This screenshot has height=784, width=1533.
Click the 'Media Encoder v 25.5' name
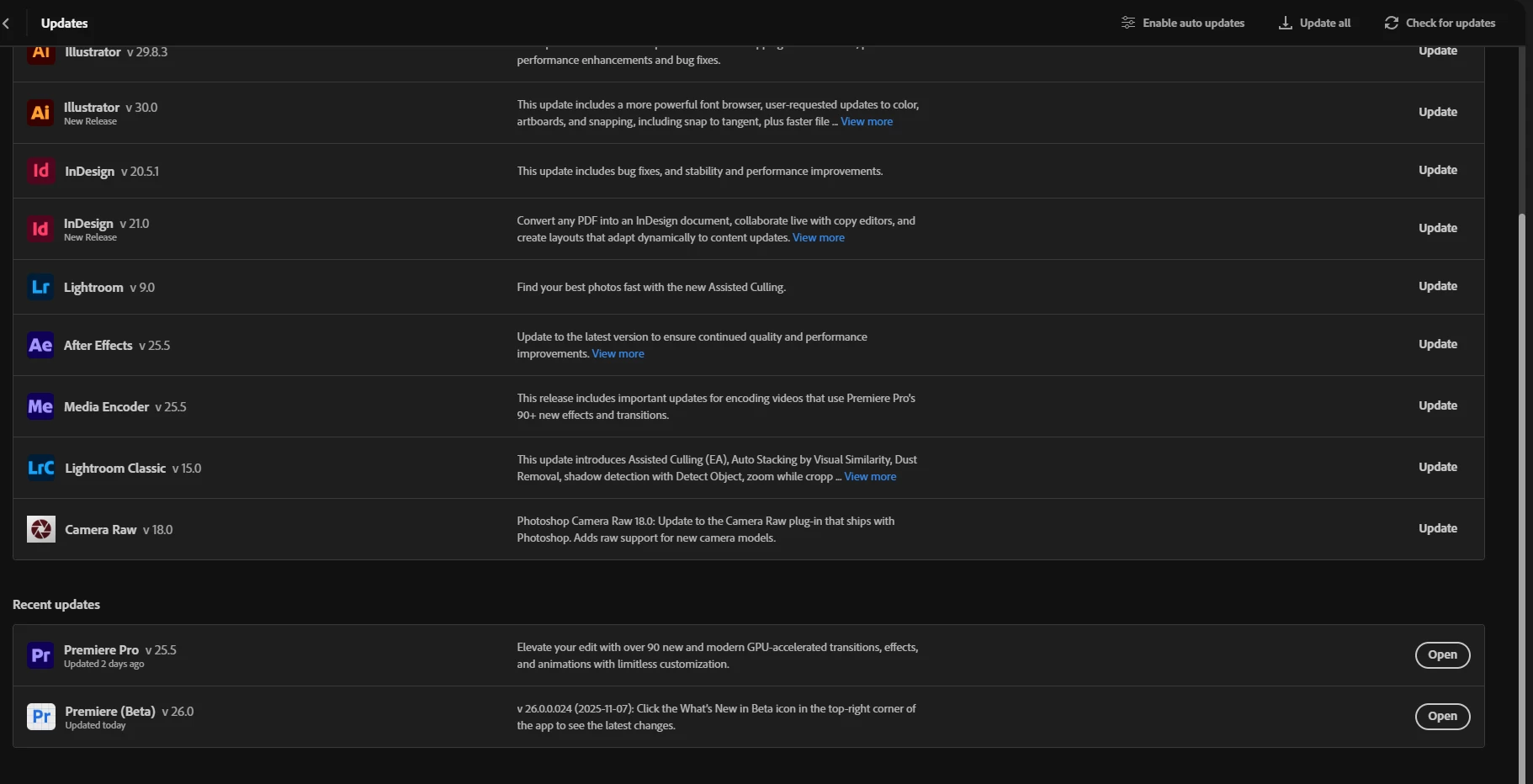tap(125, 407)
